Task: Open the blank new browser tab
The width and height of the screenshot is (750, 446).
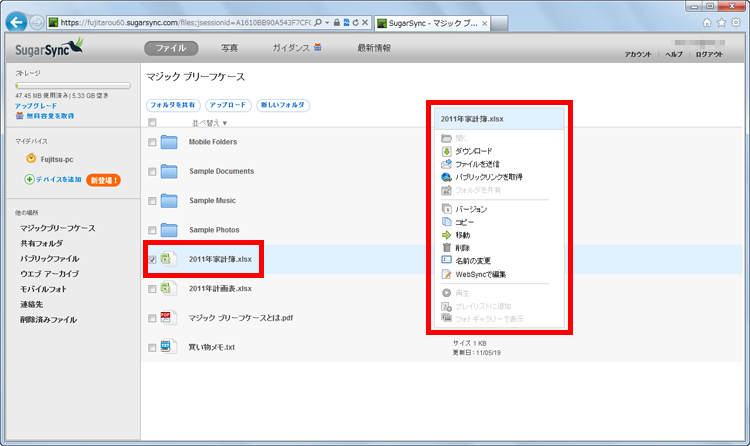Action: [x=499, y=23]
